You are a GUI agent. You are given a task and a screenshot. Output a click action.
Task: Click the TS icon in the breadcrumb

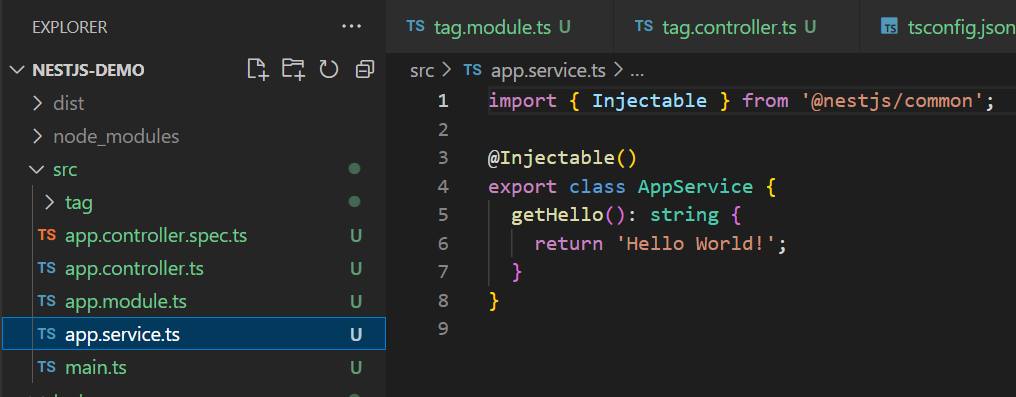pos(472,70)
